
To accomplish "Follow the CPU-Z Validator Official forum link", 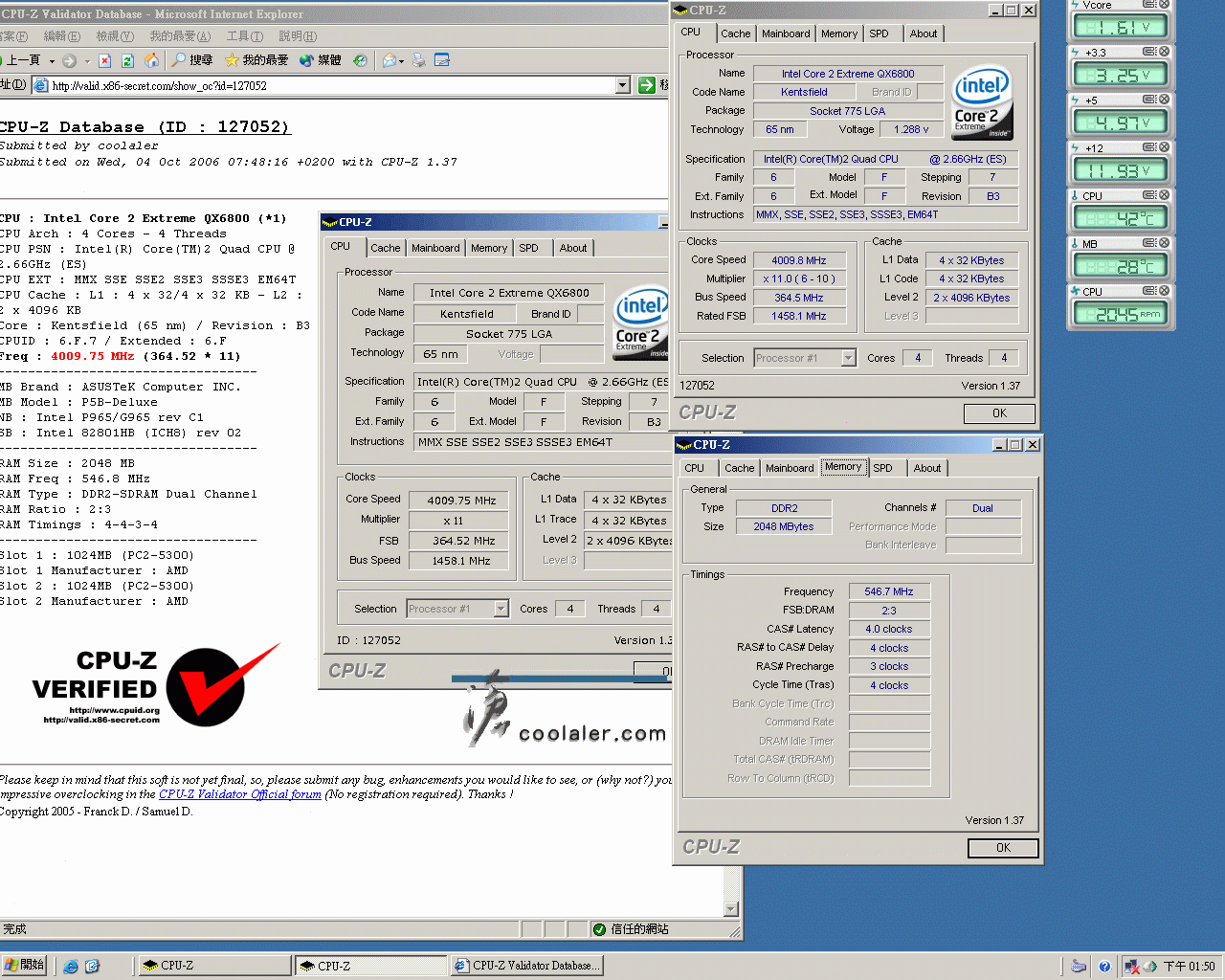I will (x=240, y=794).
